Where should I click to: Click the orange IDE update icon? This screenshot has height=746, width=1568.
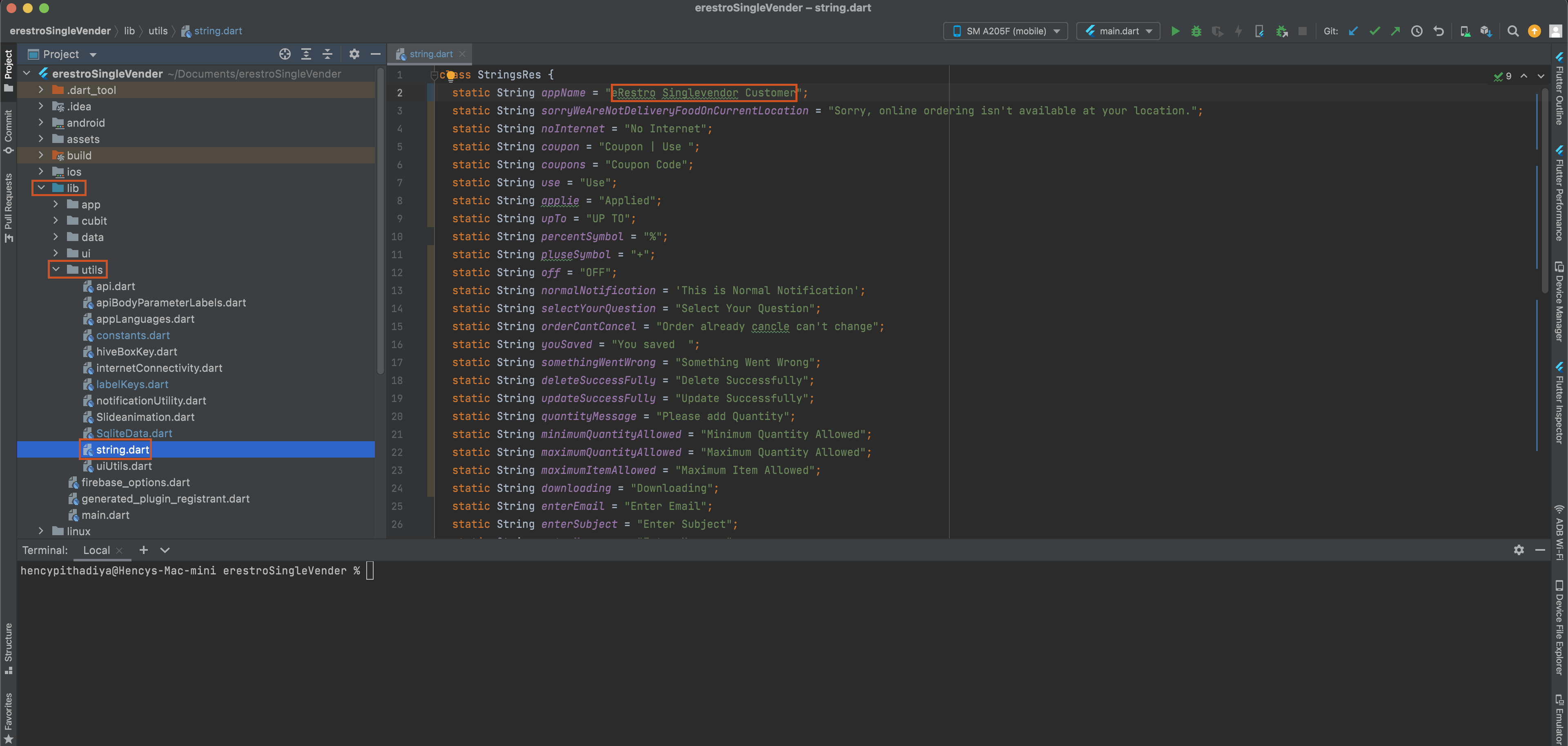(1535, 31)
